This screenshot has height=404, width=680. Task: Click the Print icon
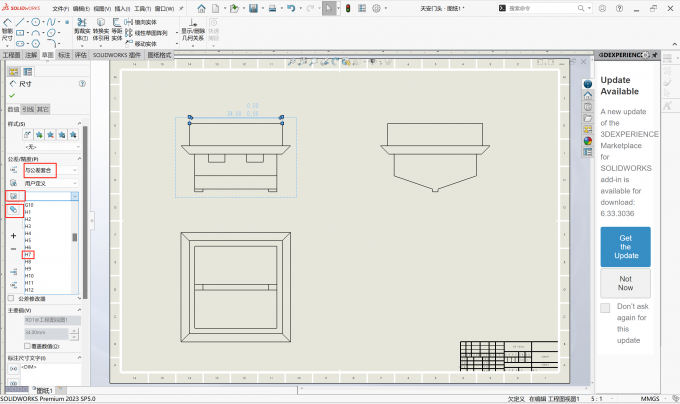click(272, 8)
